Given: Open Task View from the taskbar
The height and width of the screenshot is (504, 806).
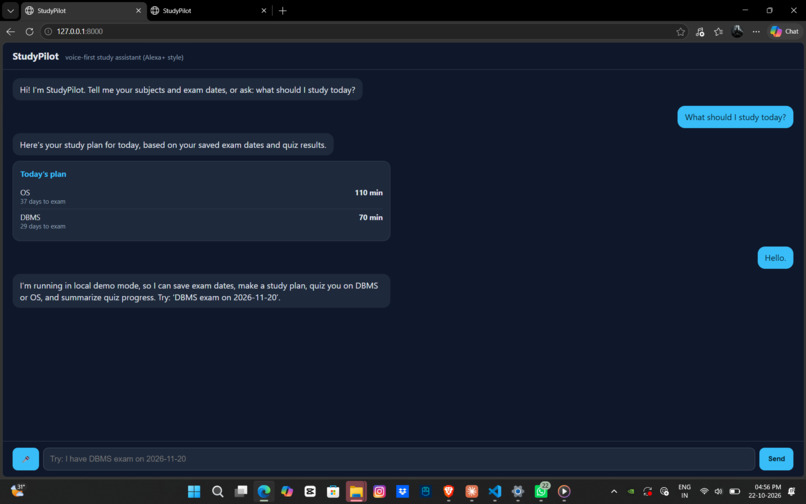Looking at the screenshot, I should [x=241, y=492].
